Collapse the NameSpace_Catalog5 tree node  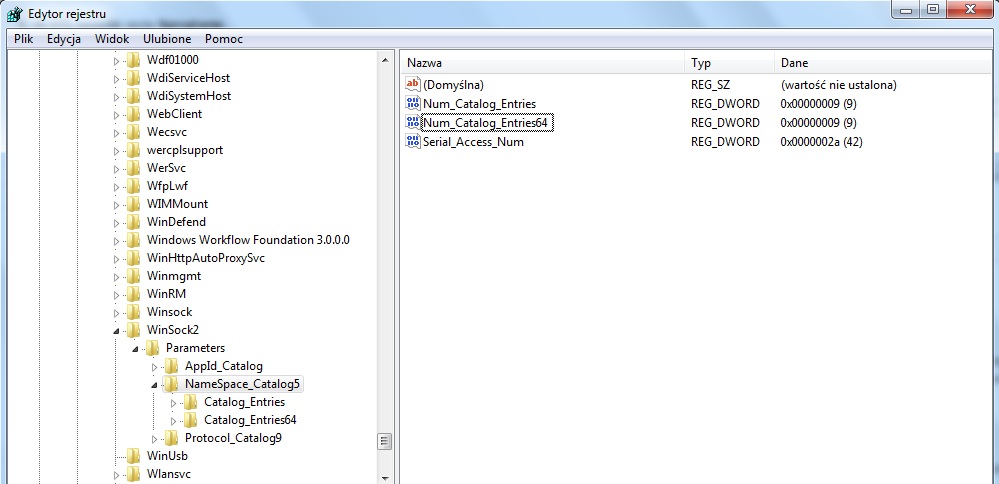pos(154,385)
